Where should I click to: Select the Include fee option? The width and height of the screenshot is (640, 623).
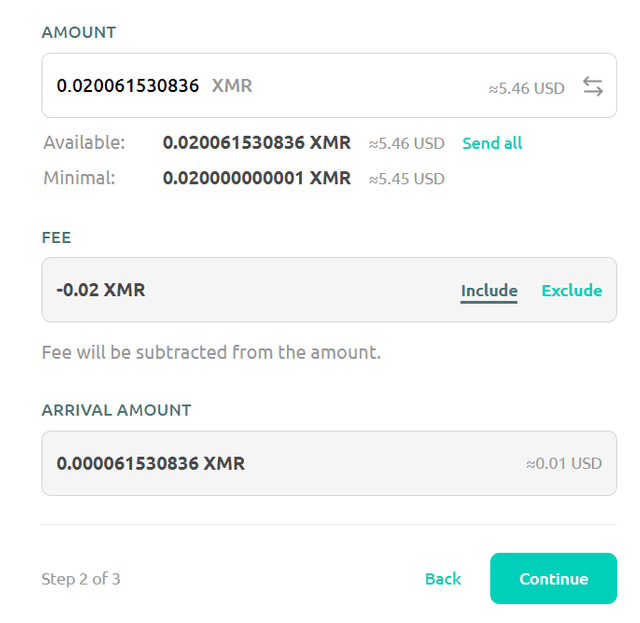click(489, 291)
